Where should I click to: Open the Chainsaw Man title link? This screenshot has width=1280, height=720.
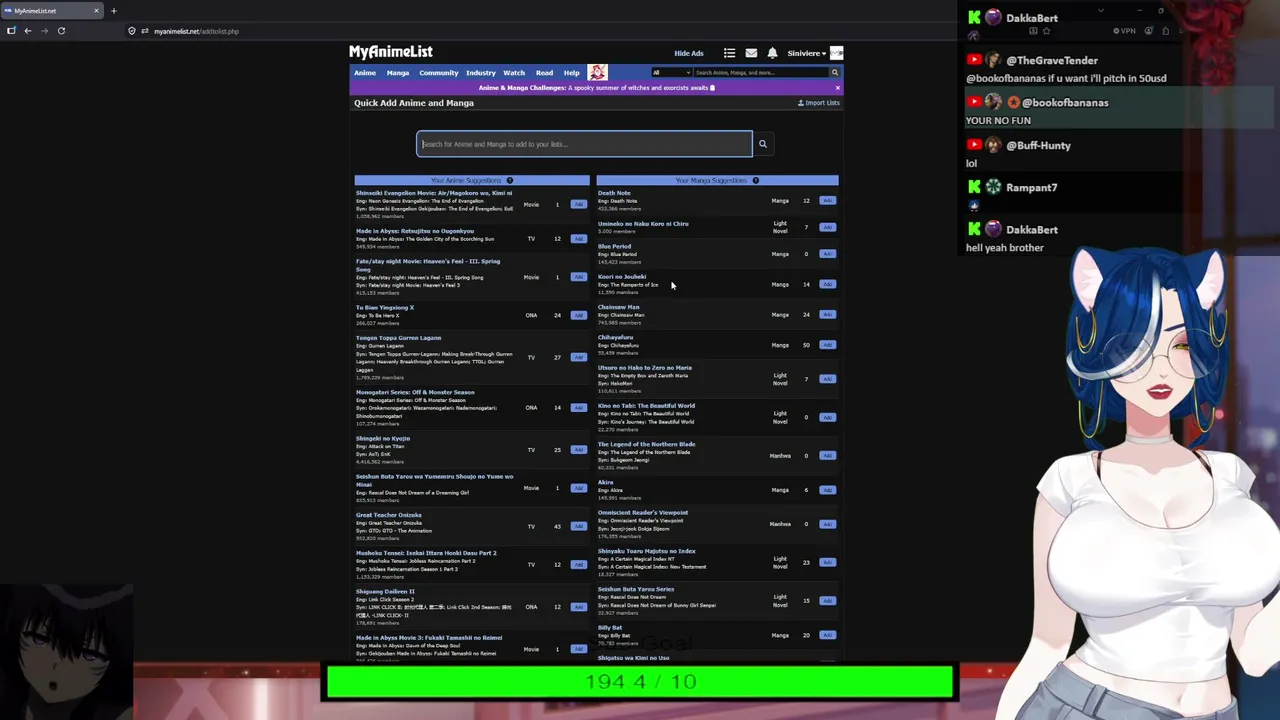click(x=619, y=307)
